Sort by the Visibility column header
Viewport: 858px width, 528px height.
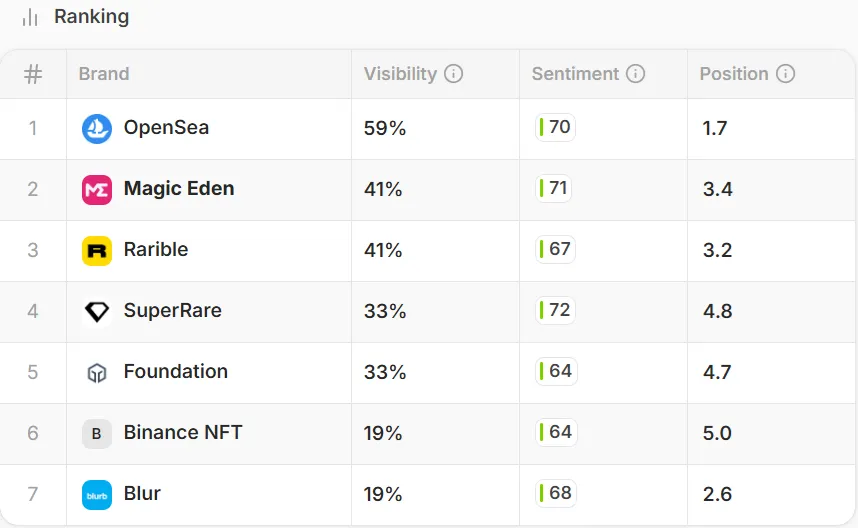point(400,74)
